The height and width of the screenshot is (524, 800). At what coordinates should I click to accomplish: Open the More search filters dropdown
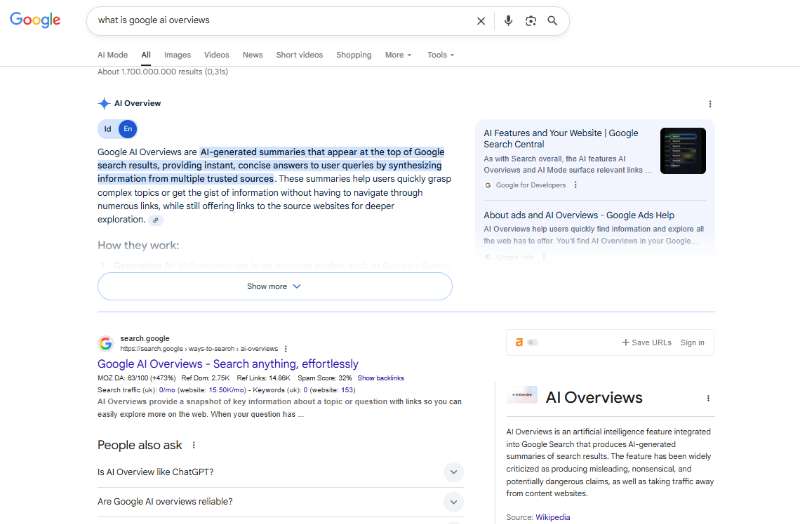(398, 55)
